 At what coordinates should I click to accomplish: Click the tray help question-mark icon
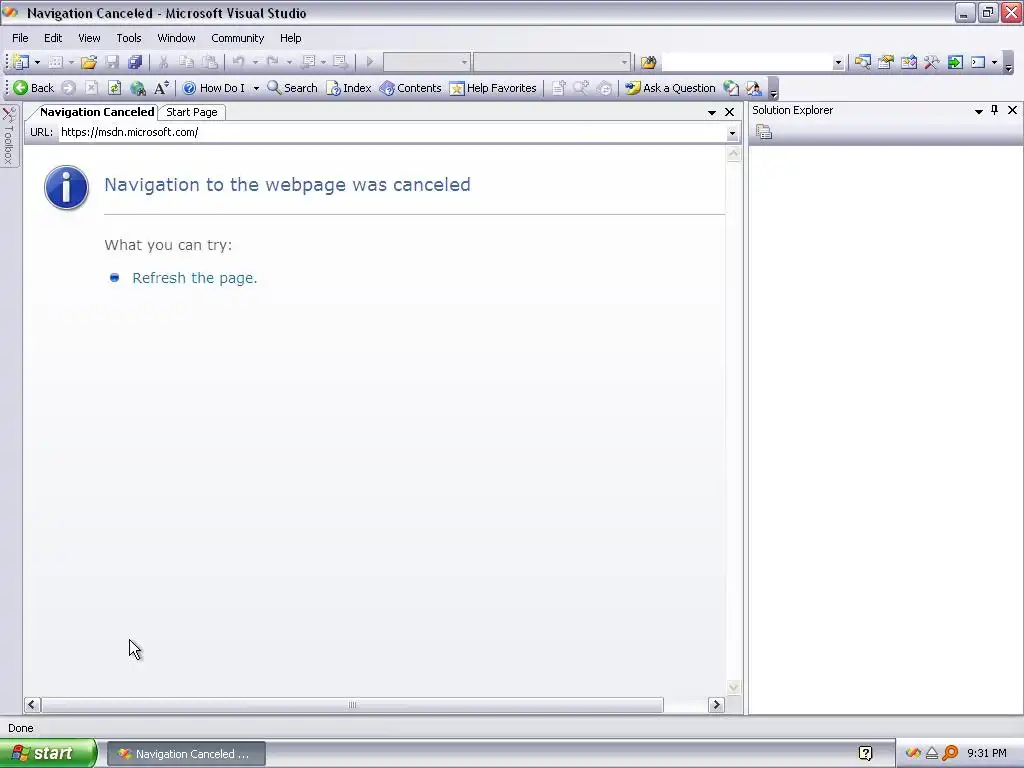(865, 754)
